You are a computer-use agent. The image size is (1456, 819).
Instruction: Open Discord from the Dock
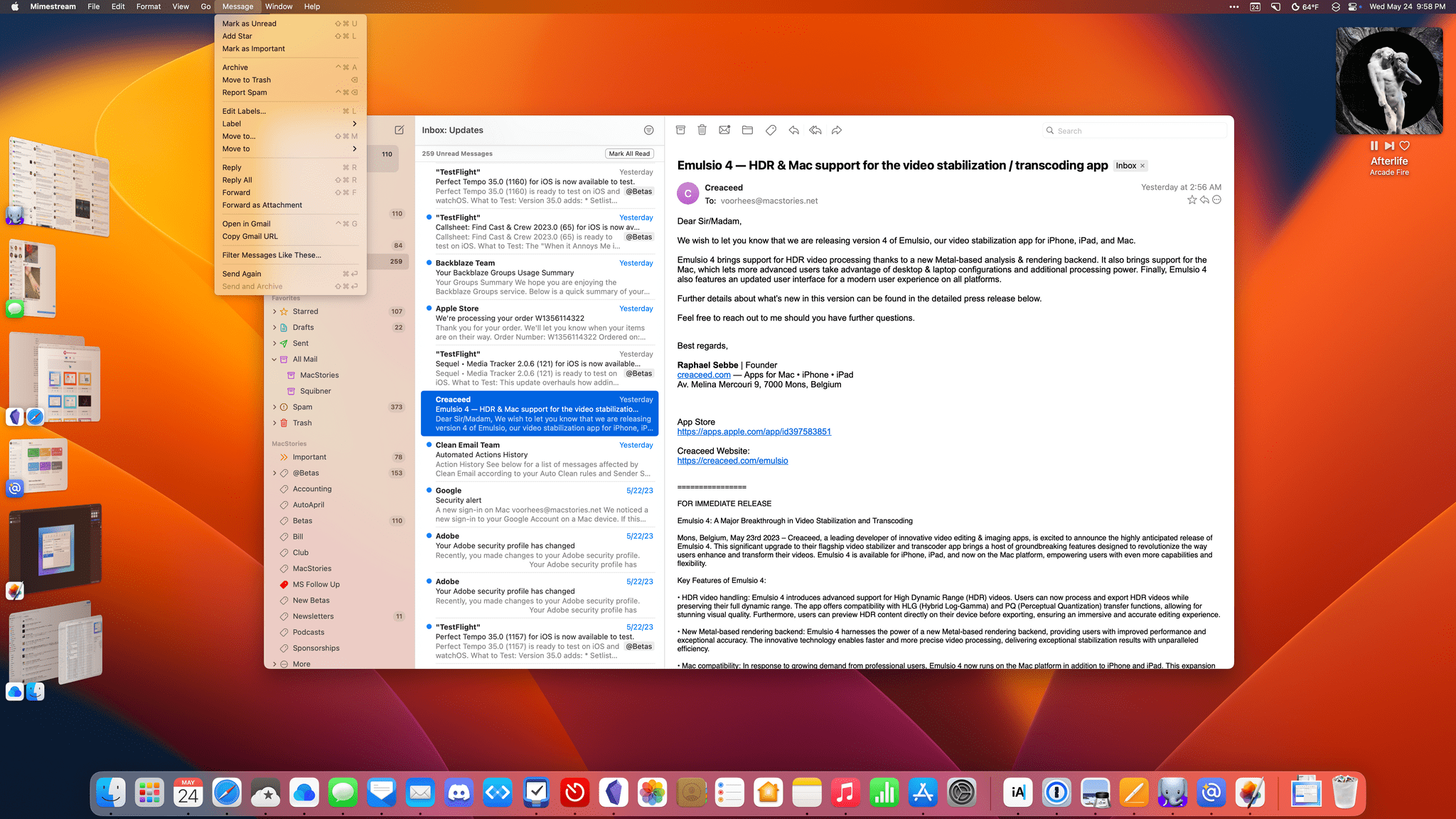click(x=459, y=792)
